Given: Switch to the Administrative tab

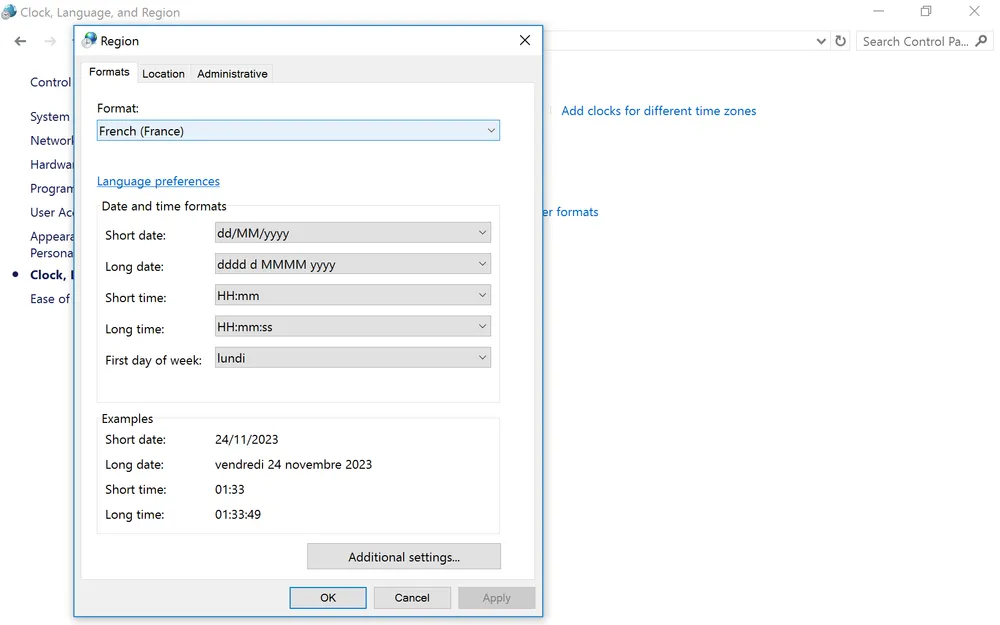Looking at the screenshot, I should point(232,73).
